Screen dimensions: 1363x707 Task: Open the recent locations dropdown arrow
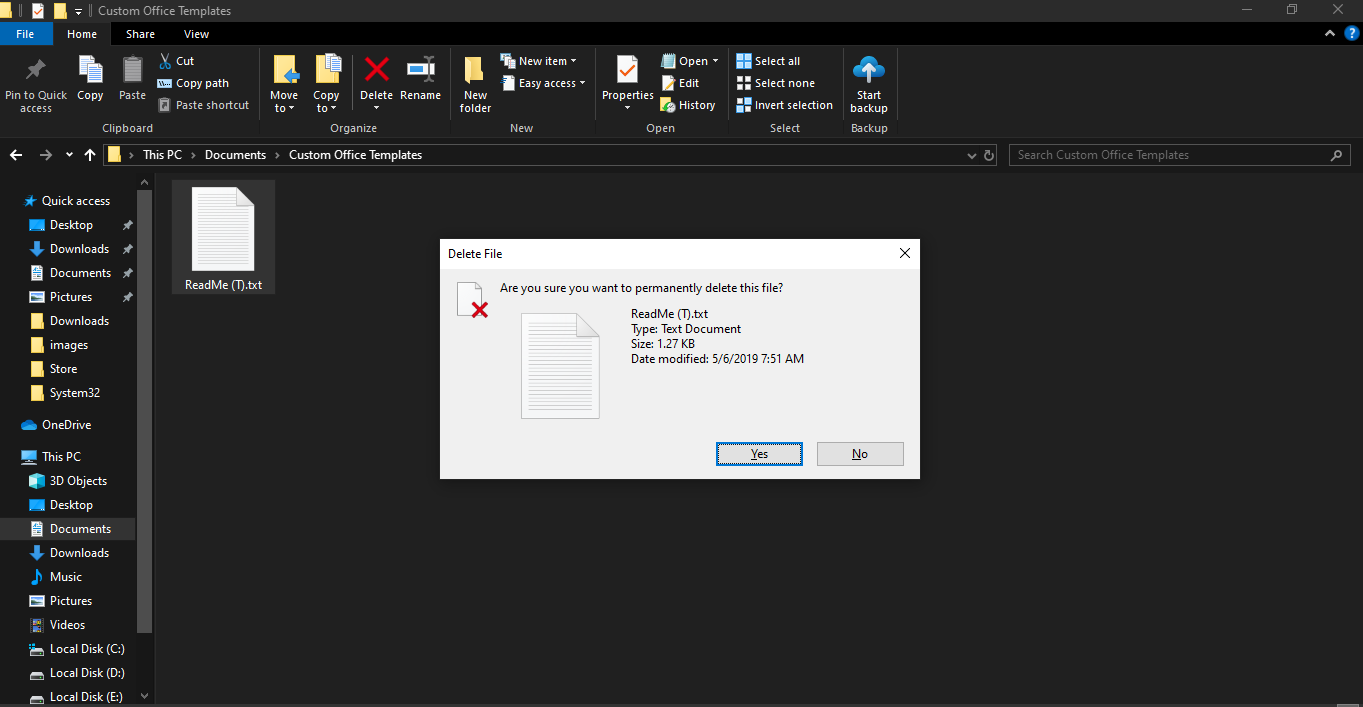[x=69, y=155]
